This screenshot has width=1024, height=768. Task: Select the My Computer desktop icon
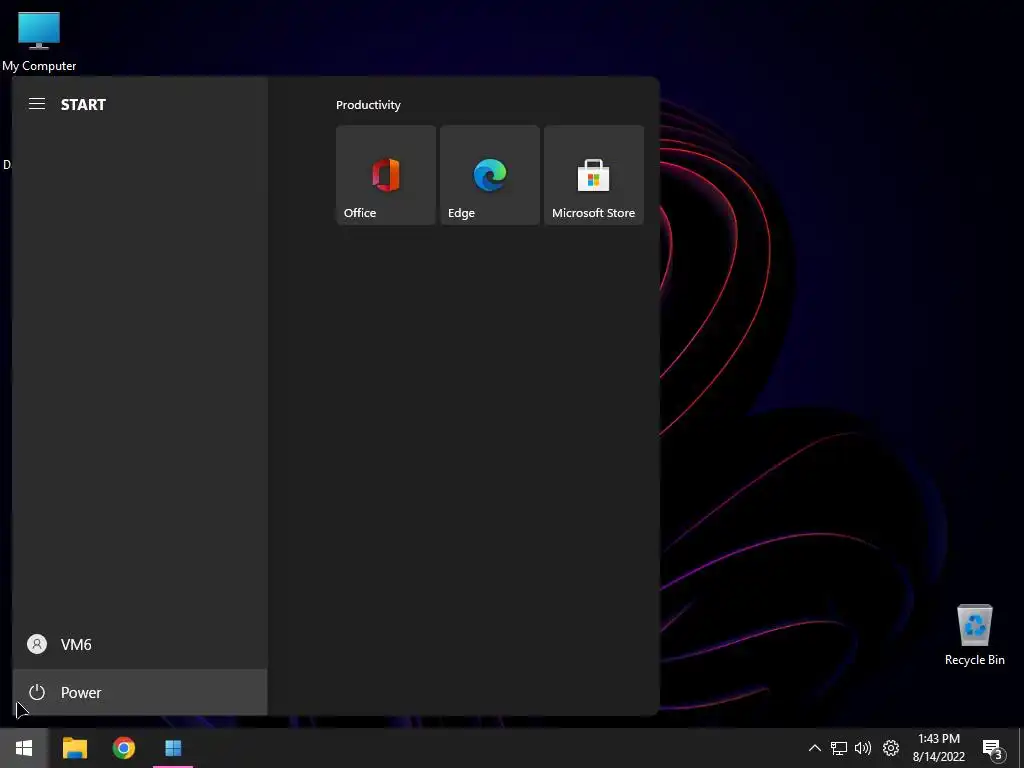point(39,41)
